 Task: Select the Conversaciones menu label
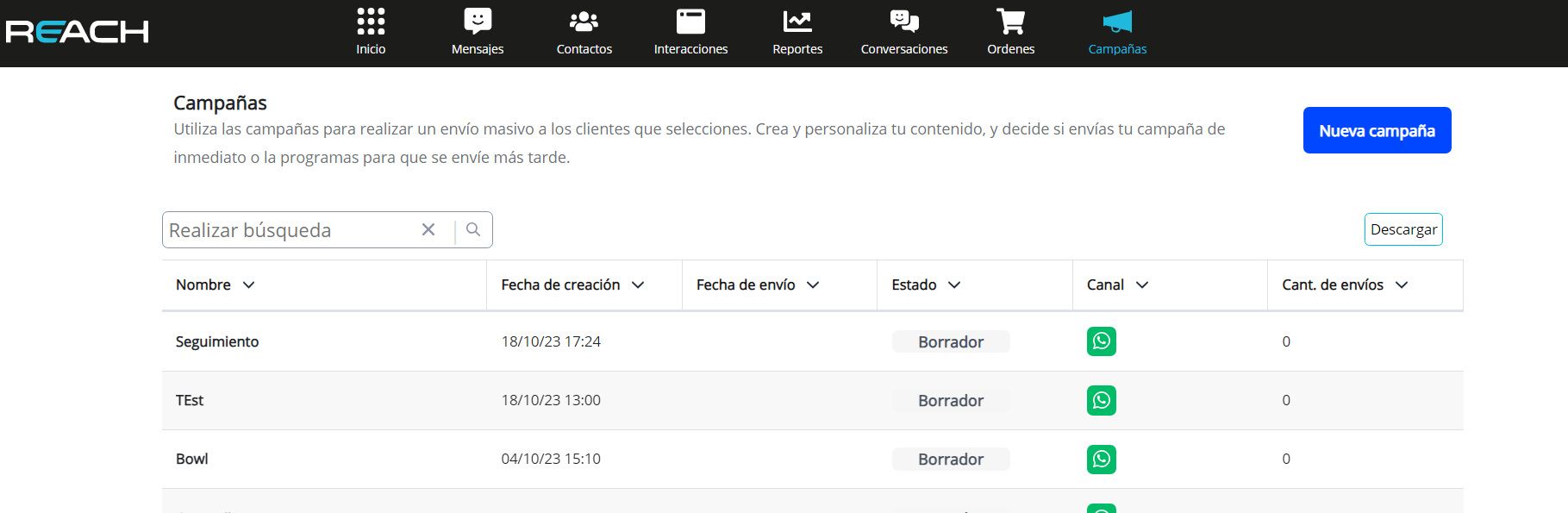pos(904,49)
